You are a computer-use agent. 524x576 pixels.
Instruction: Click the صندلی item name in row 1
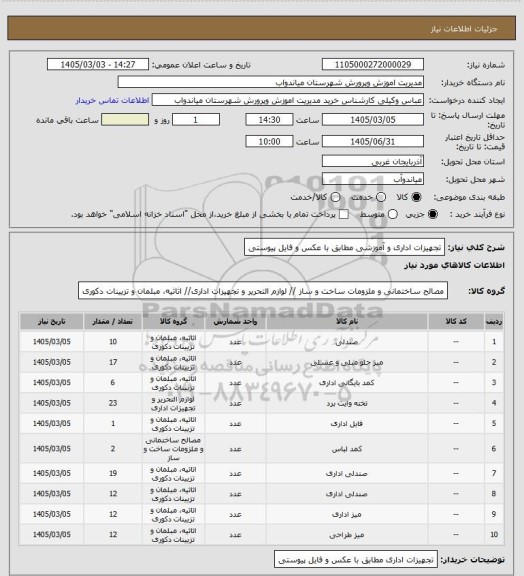(347, 342)
